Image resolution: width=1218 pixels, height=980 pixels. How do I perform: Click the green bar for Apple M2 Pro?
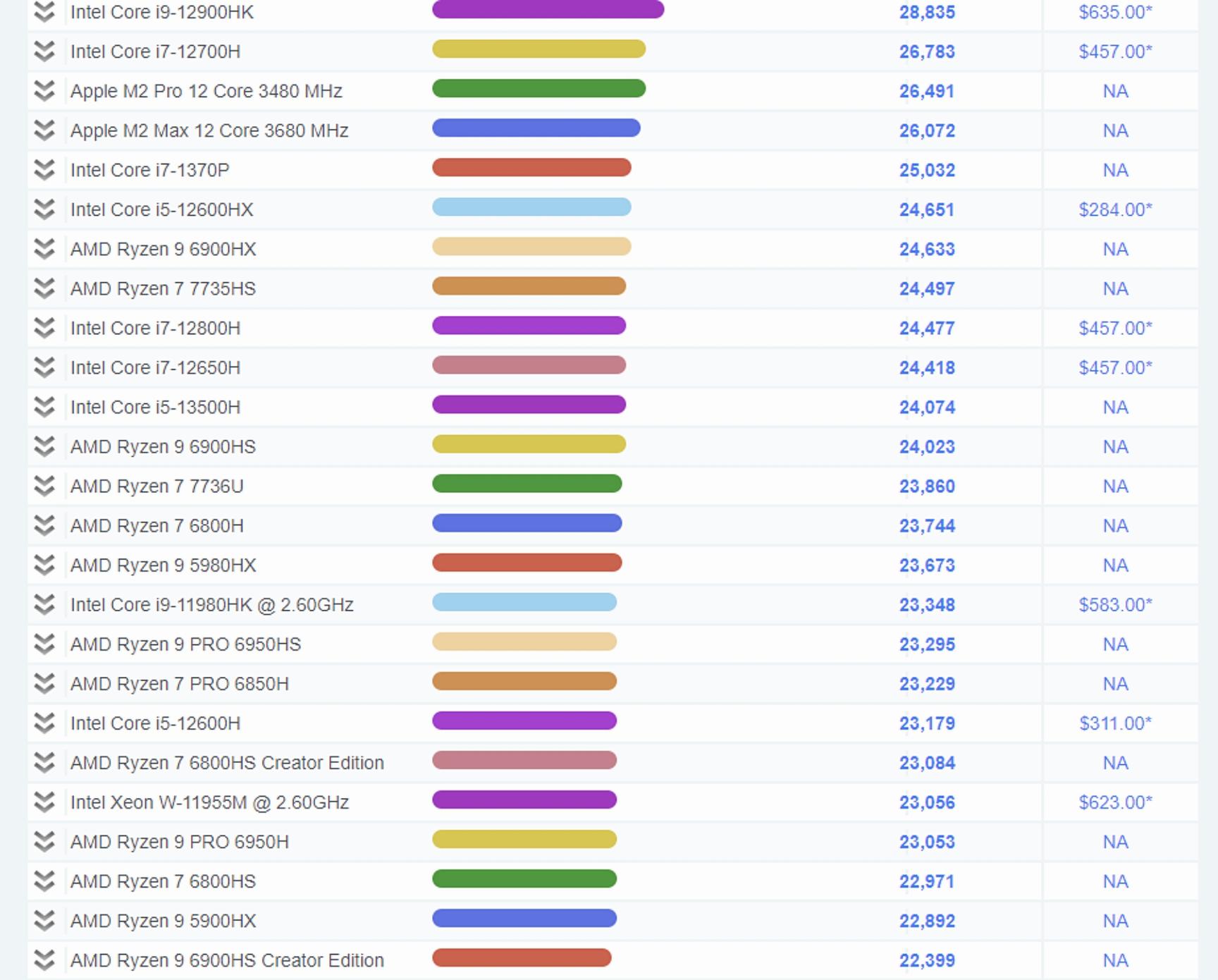tap(539, 88)
